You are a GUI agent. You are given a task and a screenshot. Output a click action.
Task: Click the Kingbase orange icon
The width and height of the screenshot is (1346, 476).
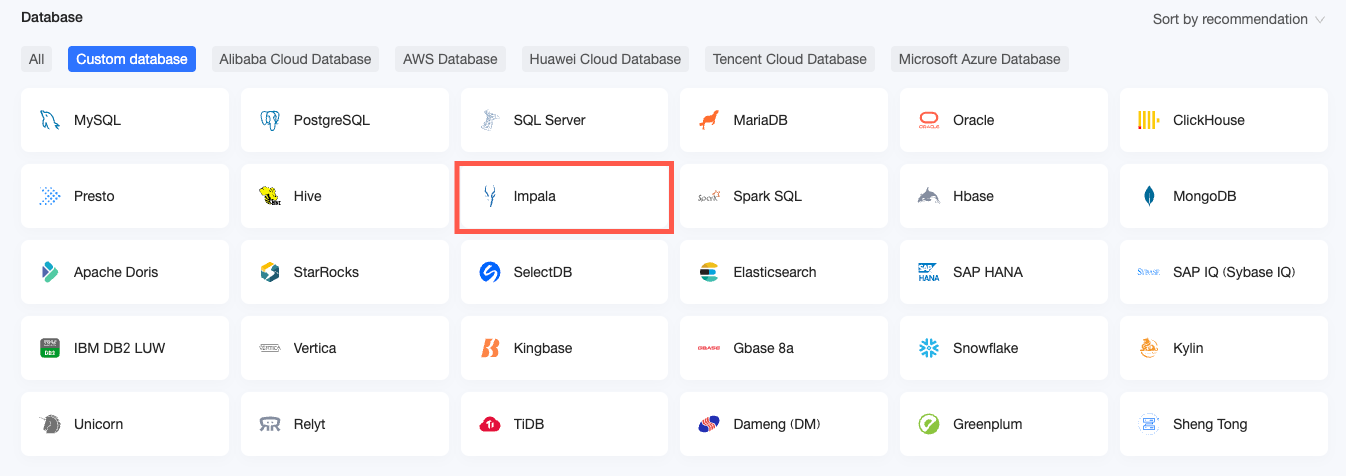click(489, 348)
